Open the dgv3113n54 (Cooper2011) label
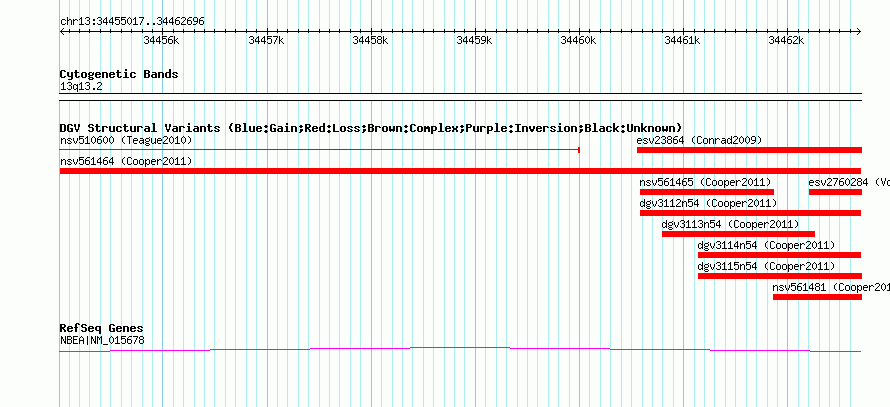The width and height of the screenshot is (890, 407). [731, 225]
